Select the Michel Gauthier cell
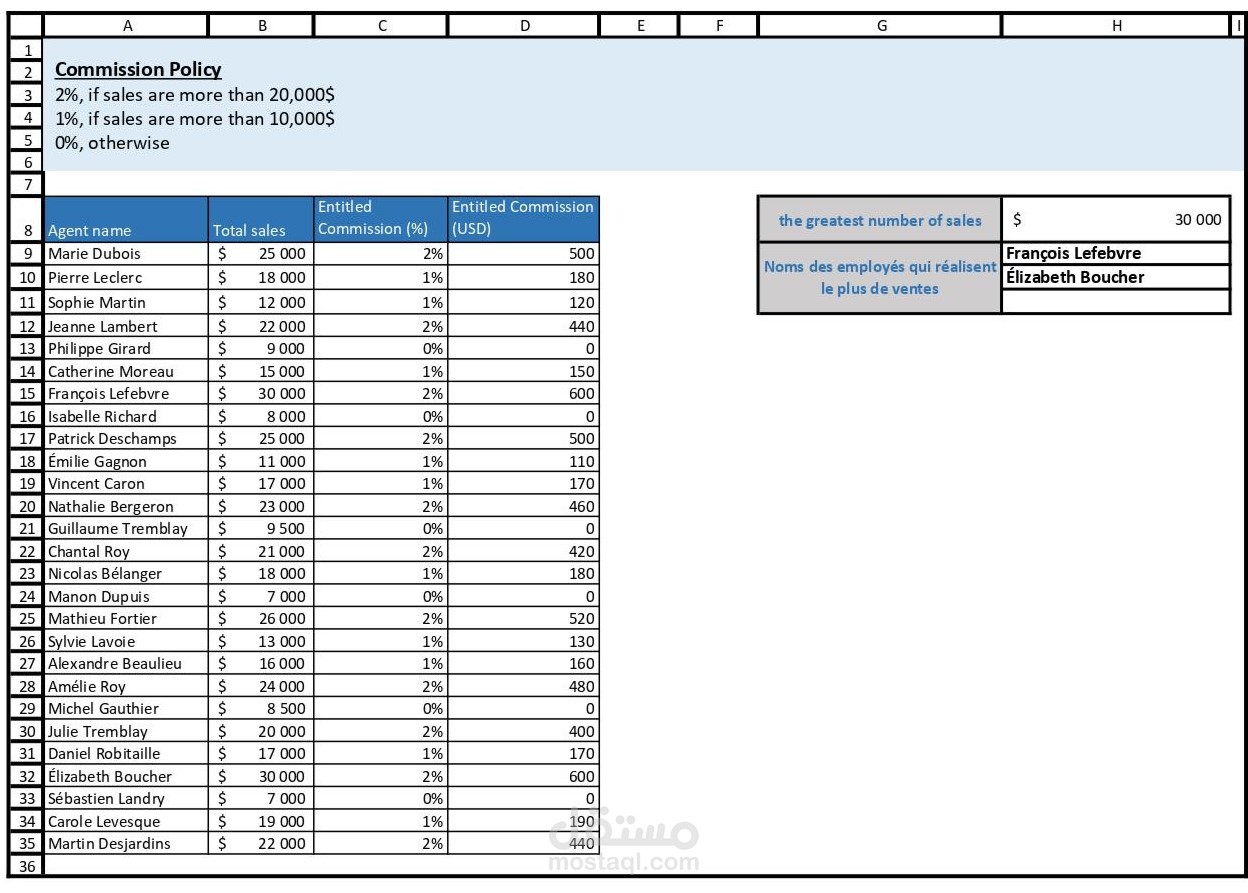The image size is (1248, 893). [x=127, y=708]
